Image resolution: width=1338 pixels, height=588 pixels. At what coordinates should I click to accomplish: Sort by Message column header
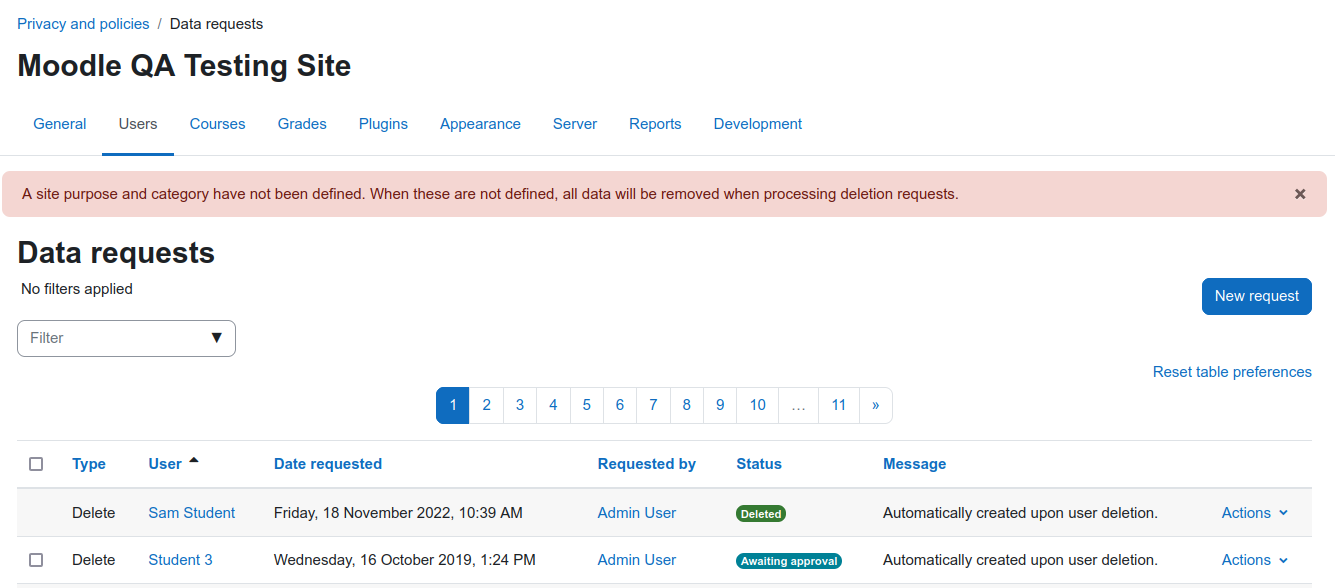(914, 464)
